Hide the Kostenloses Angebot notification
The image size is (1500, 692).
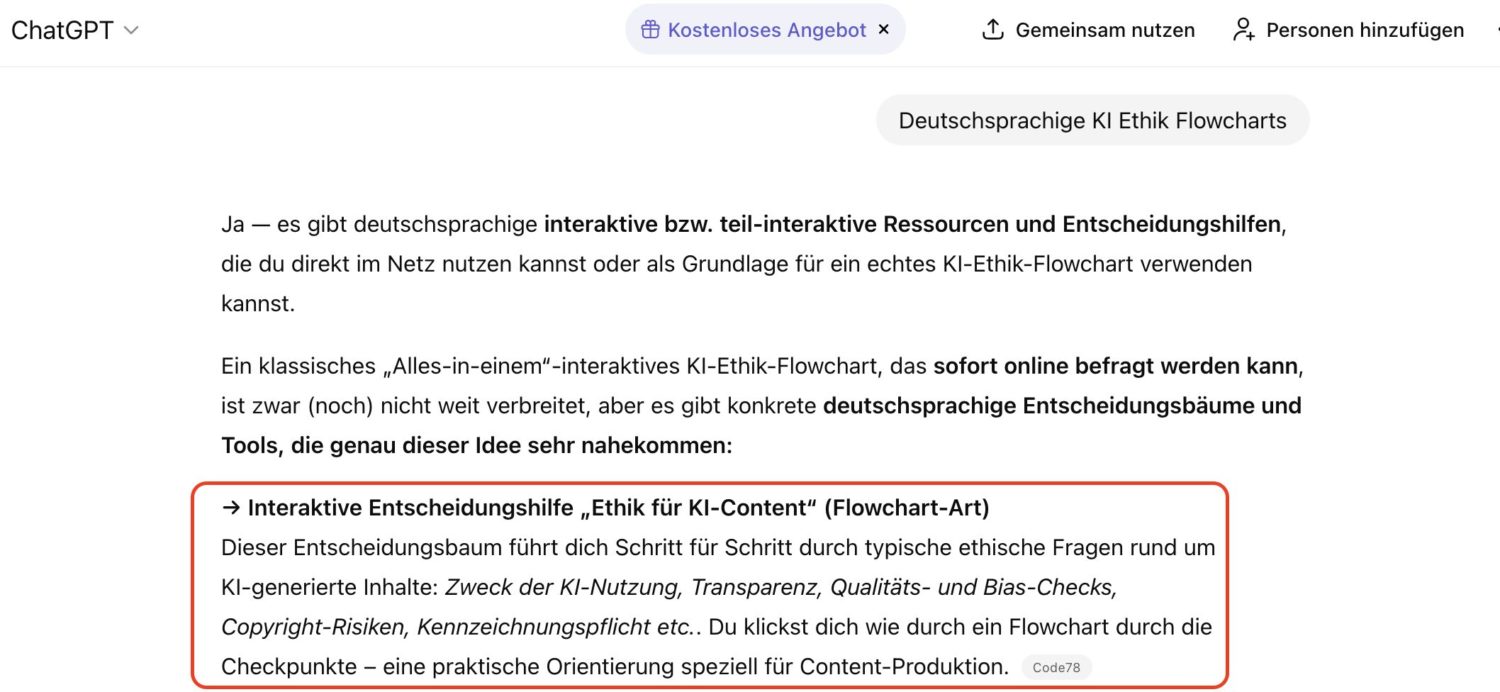coord(883,29)
